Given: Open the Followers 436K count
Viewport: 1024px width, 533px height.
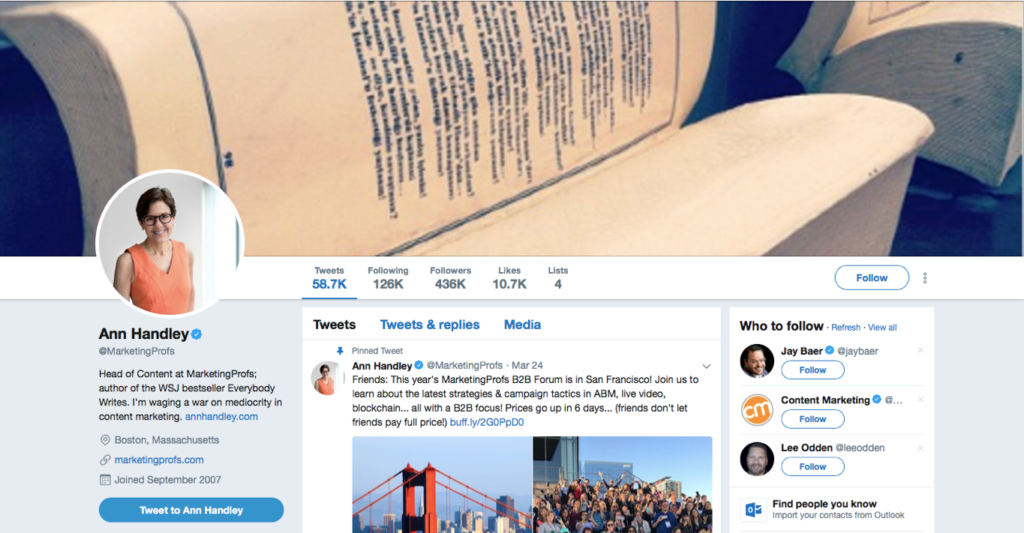Looking at the screenshot, I should (451, 278).
